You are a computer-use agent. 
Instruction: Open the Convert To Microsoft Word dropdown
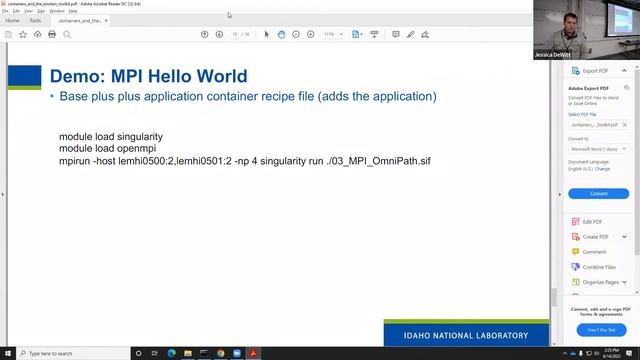pos(598,149)
